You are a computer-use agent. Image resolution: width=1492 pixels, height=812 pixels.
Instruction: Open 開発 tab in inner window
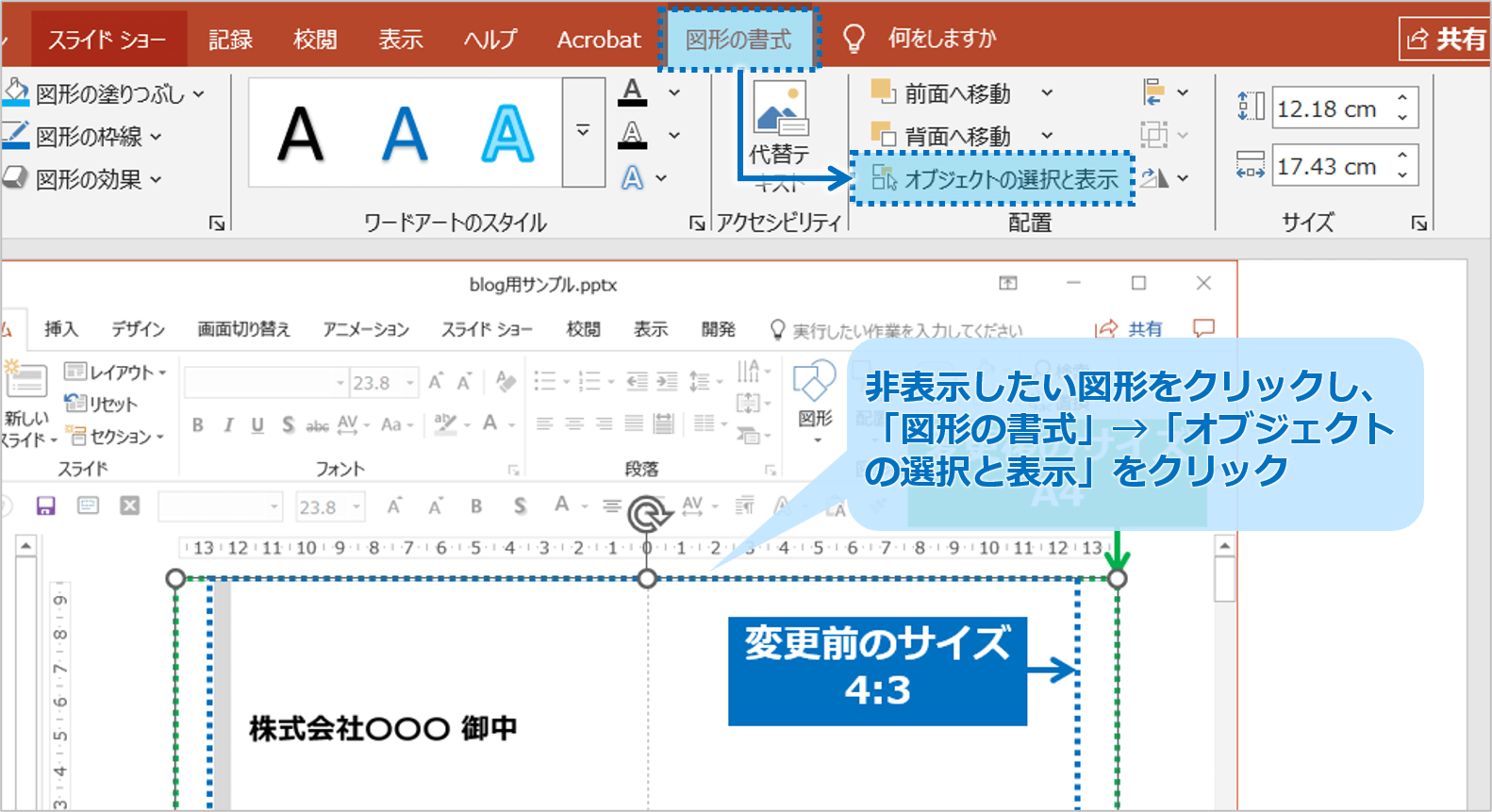(718, 329)
